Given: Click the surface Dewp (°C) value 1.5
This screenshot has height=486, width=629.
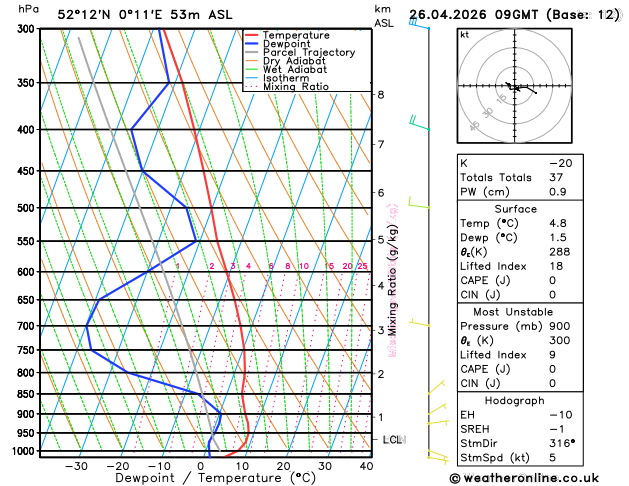Looking at the screenshot, I should (558, 238).
